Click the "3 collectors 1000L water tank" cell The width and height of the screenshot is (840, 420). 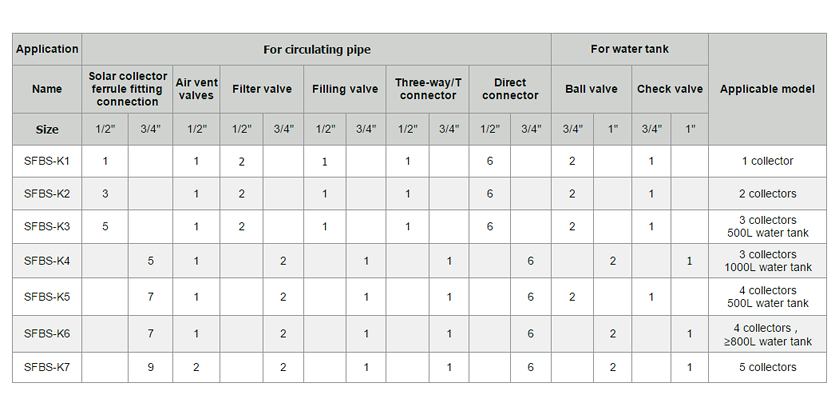click(x=767, y=261)
